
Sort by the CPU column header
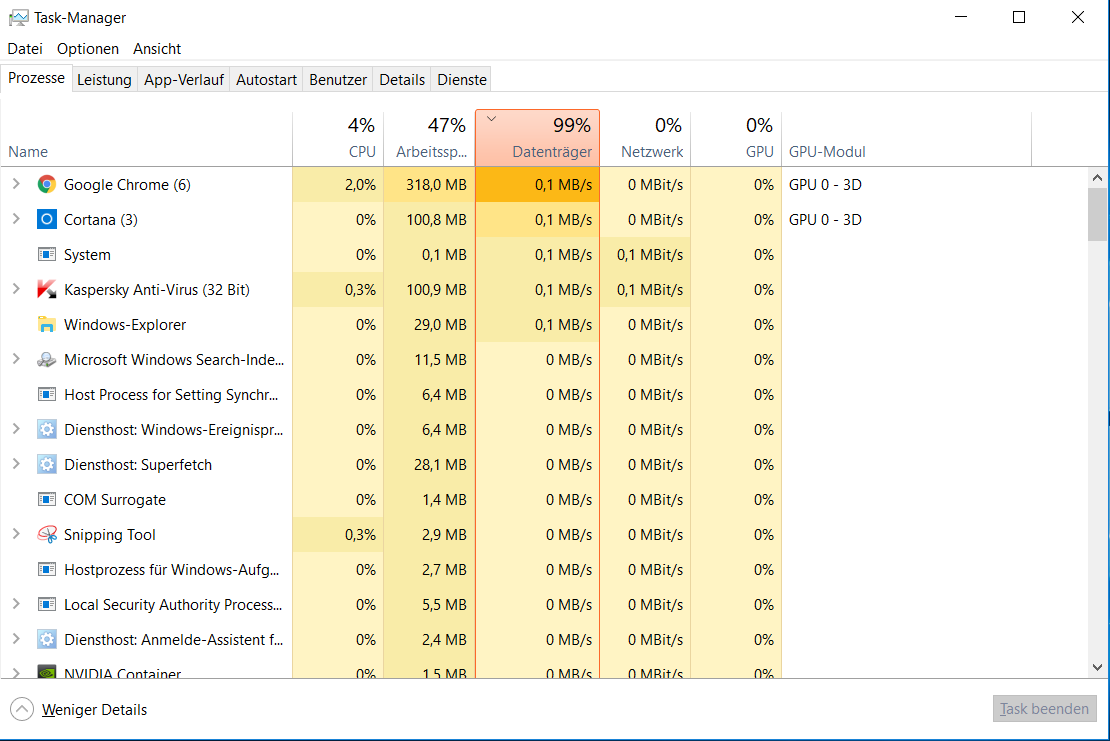point(338,139)
